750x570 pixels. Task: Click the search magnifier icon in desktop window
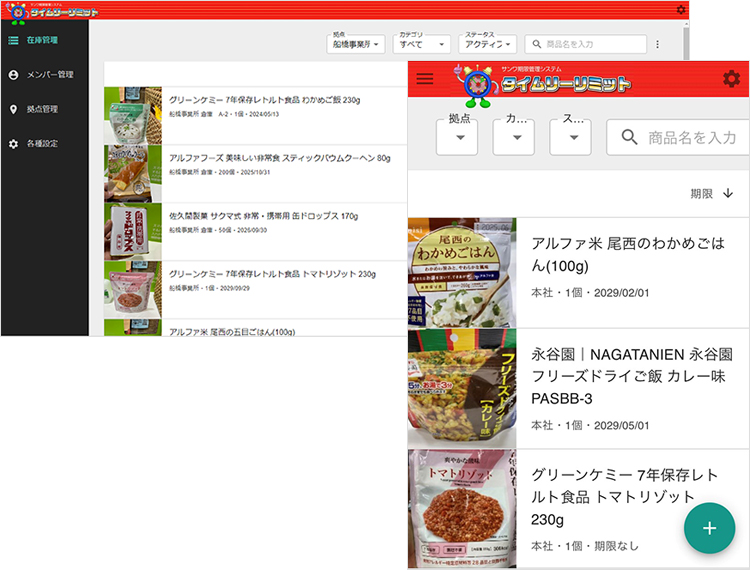[x=537, y=44]
